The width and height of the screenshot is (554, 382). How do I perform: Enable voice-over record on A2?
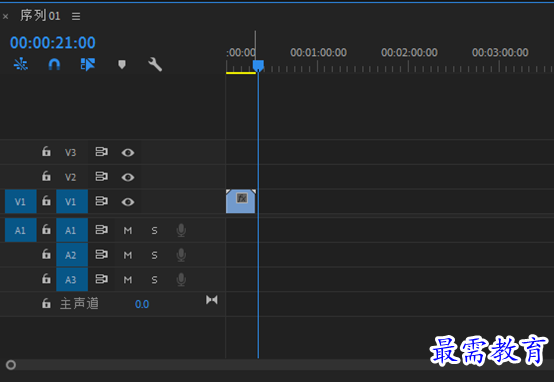coord(181,255)
